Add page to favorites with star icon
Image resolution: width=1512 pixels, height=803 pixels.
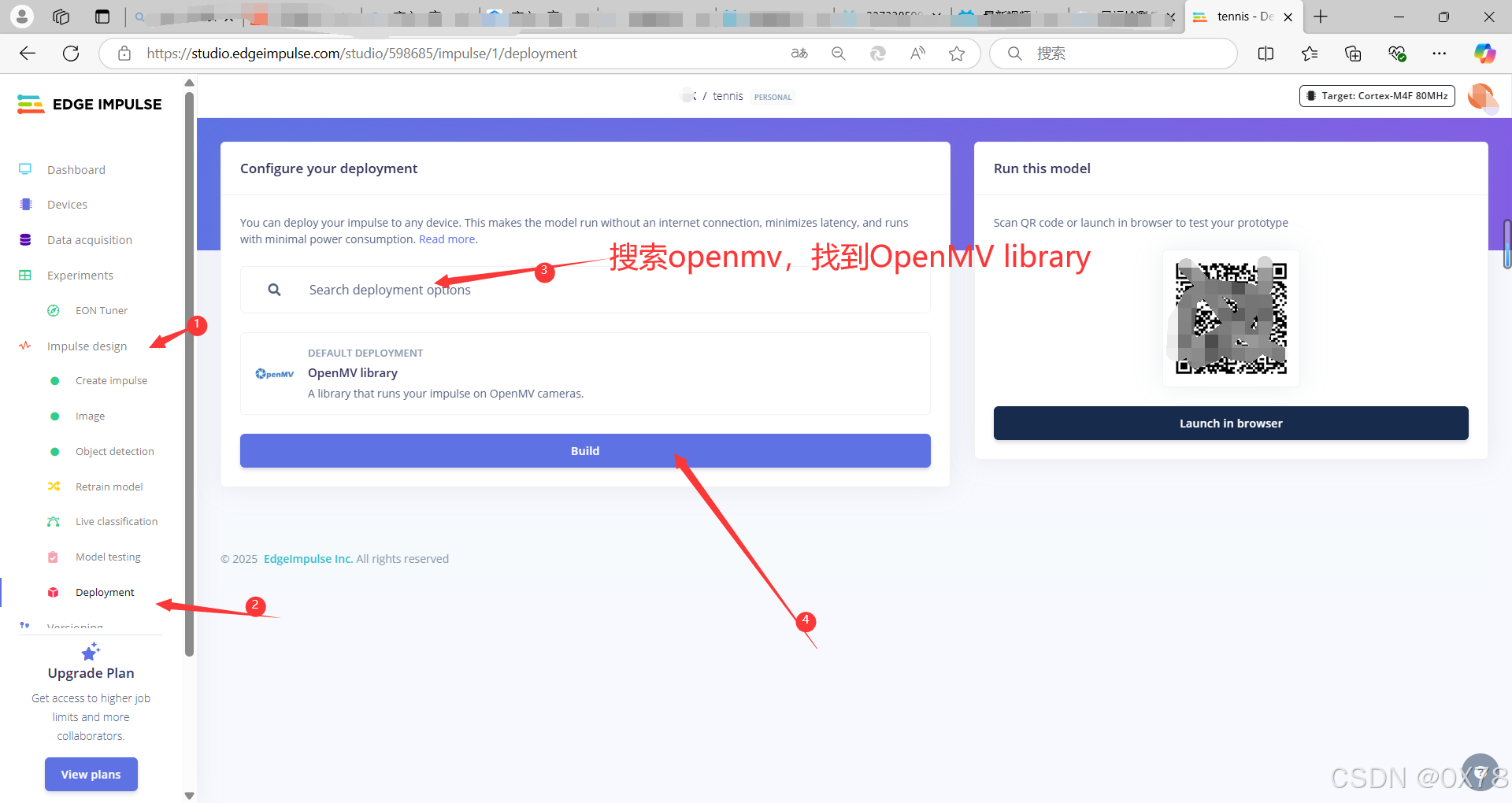tap(957, 54)
